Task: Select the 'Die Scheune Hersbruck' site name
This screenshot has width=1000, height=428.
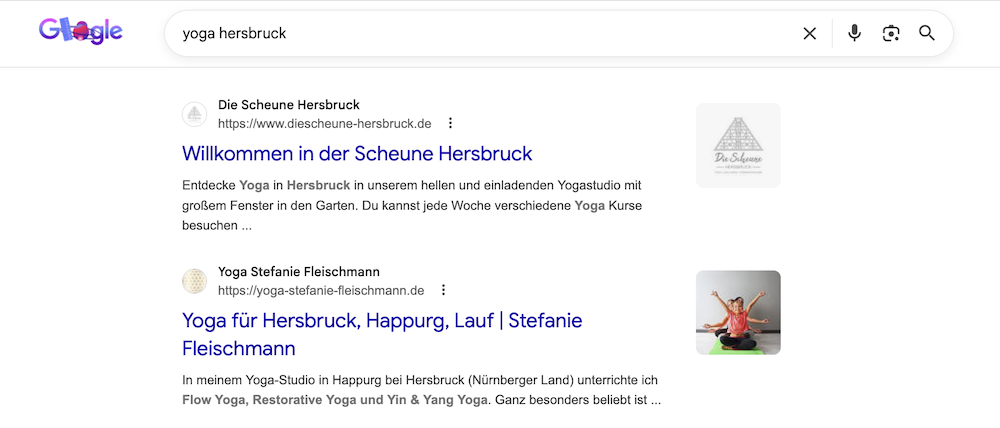Action: click(x=288, y=105)
